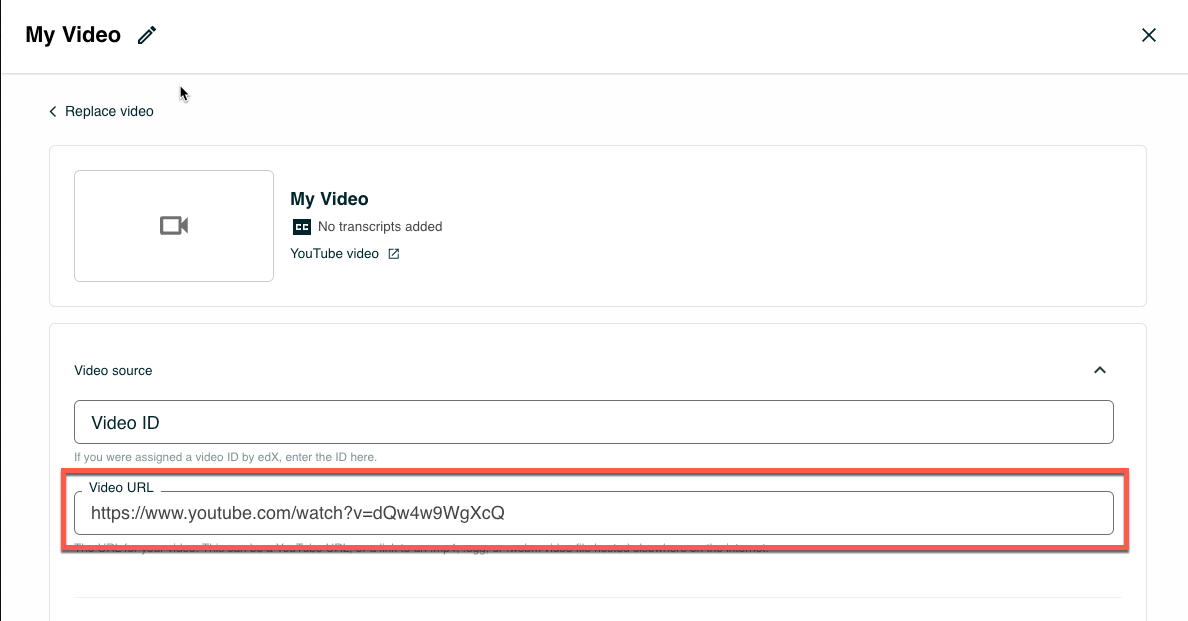Click the Video source section header

[x=113, y=370]
